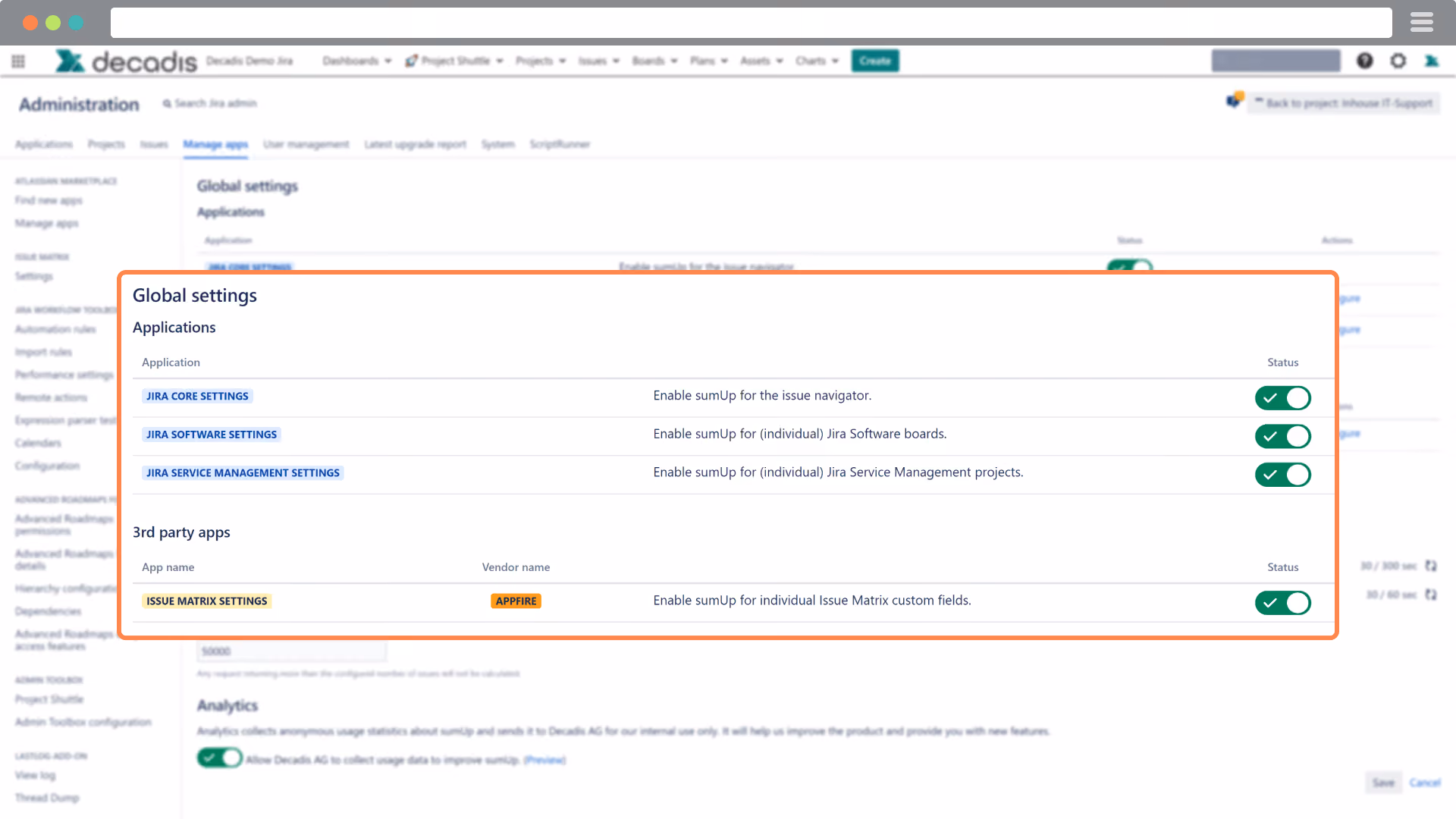Click the refresh icon next to 30 / 300 sec

tap(1431, 566)
